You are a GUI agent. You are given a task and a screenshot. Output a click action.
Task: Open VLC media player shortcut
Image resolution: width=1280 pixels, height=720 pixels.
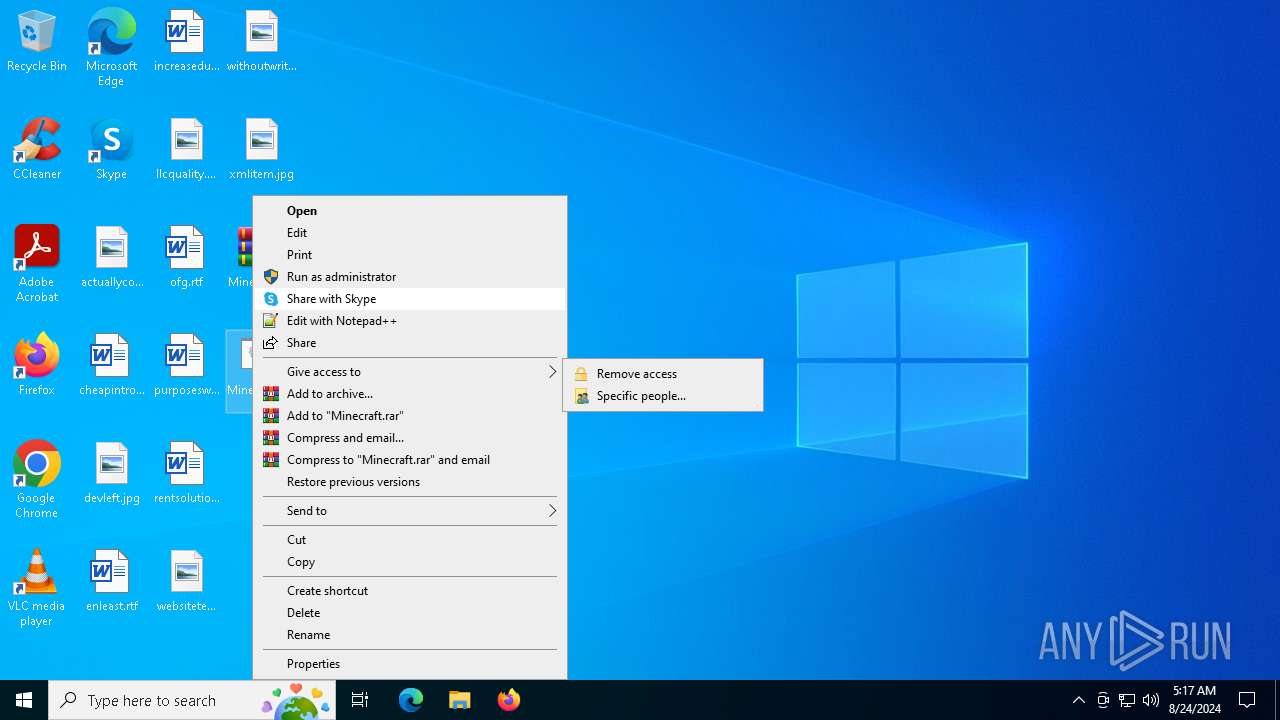coord(37,588)
